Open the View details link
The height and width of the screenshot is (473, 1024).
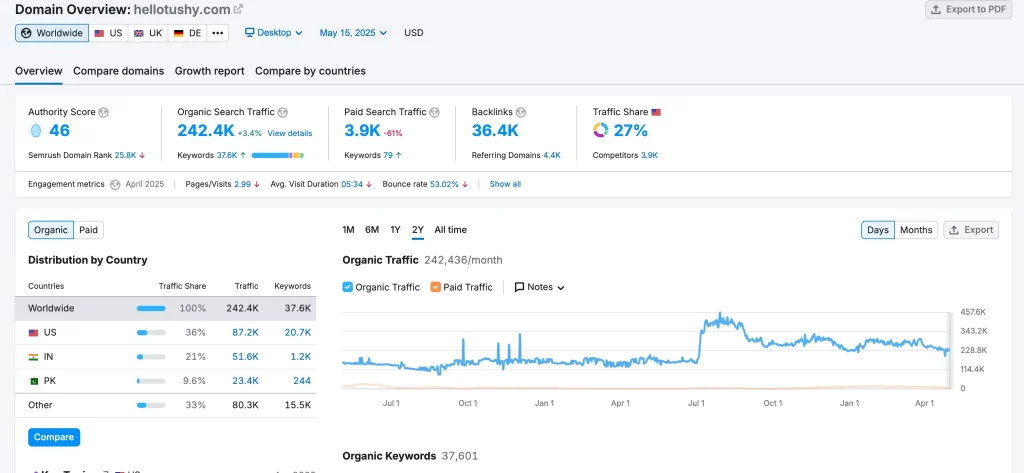[289, 133]
